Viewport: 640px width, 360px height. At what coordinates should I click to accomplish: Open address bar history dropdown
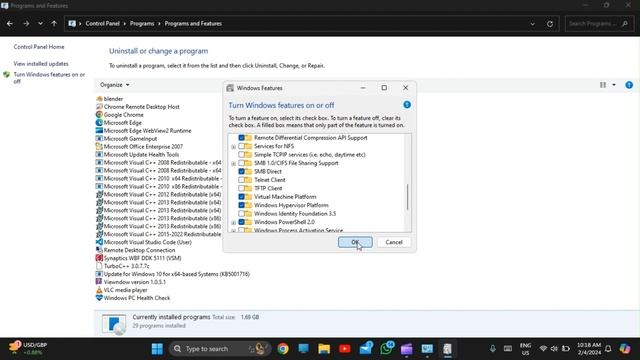click(532, 24)
